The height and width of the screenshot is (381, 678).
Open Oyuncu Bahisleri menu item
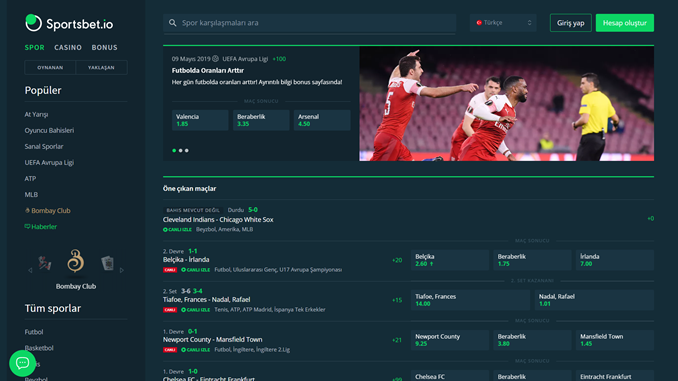(49, 131)
